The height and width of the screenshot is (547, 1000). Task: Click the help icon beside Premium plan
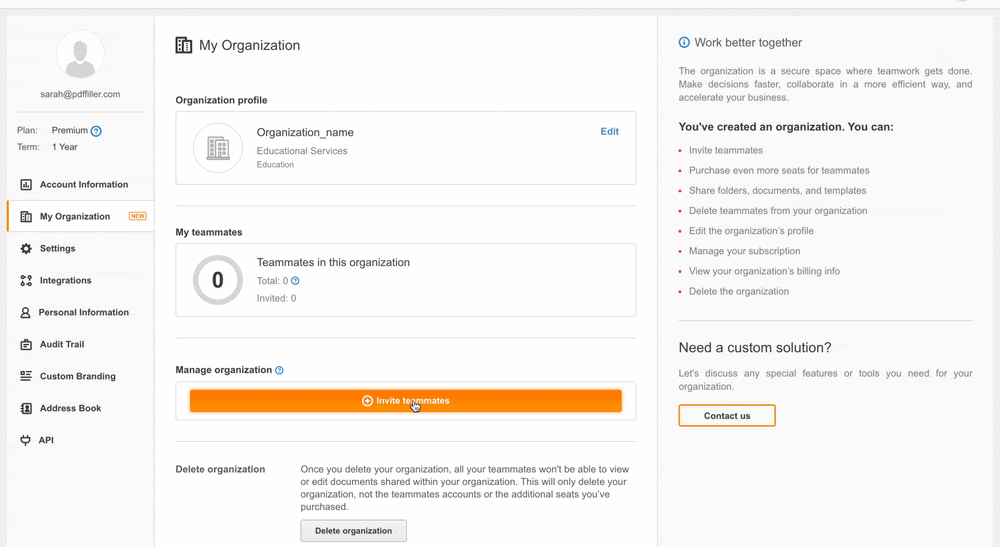pyautogui.click(x=96, y=131)
